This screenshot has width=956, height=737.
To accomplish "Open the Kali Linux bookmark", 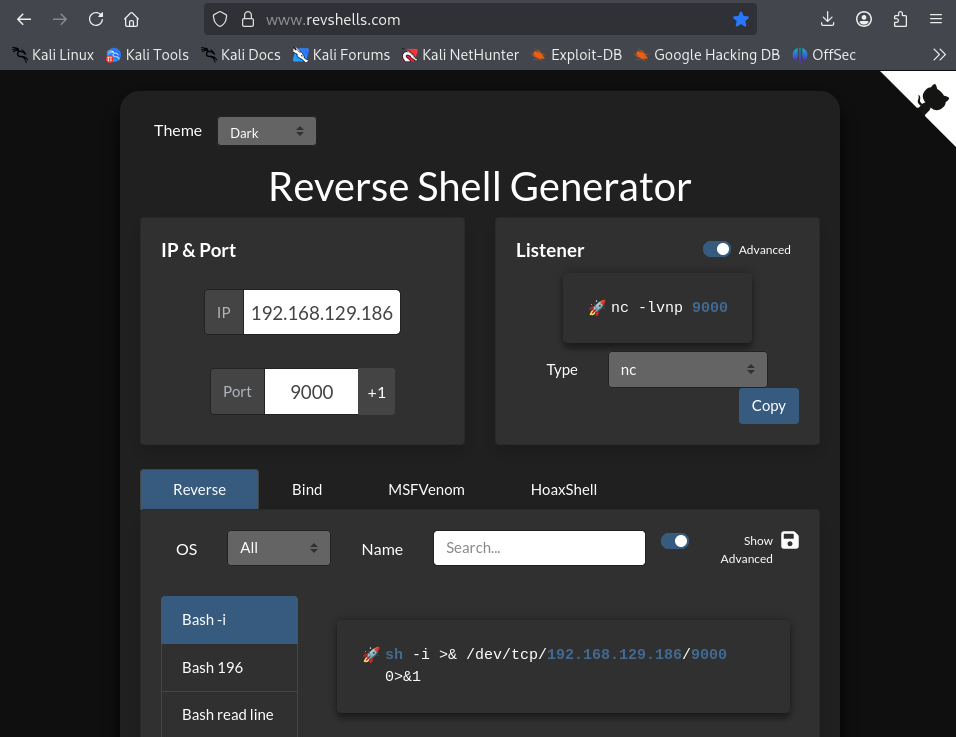I will click(54, 55).
